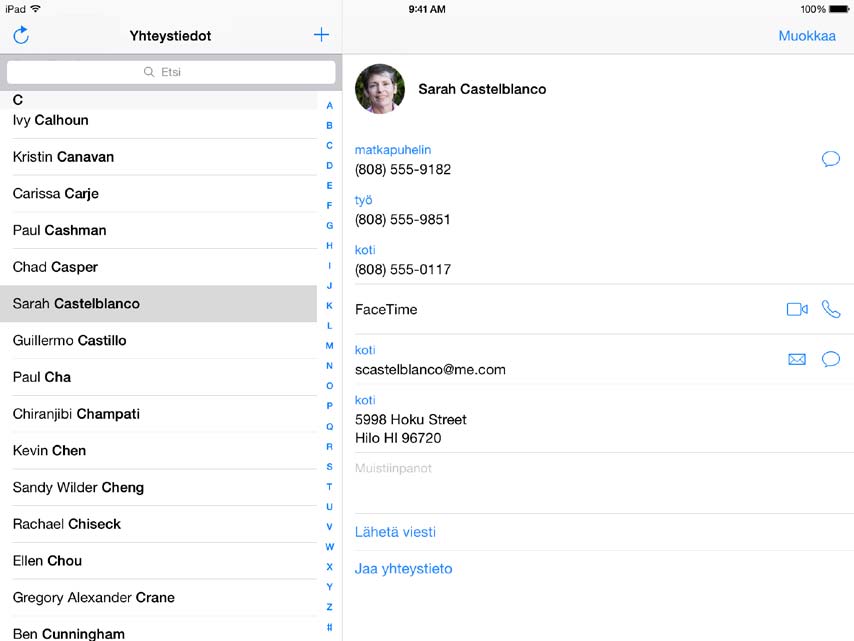Select contact Chiranjibi Champati
Viewport: 854px width, 641px height.
[158, 414]
